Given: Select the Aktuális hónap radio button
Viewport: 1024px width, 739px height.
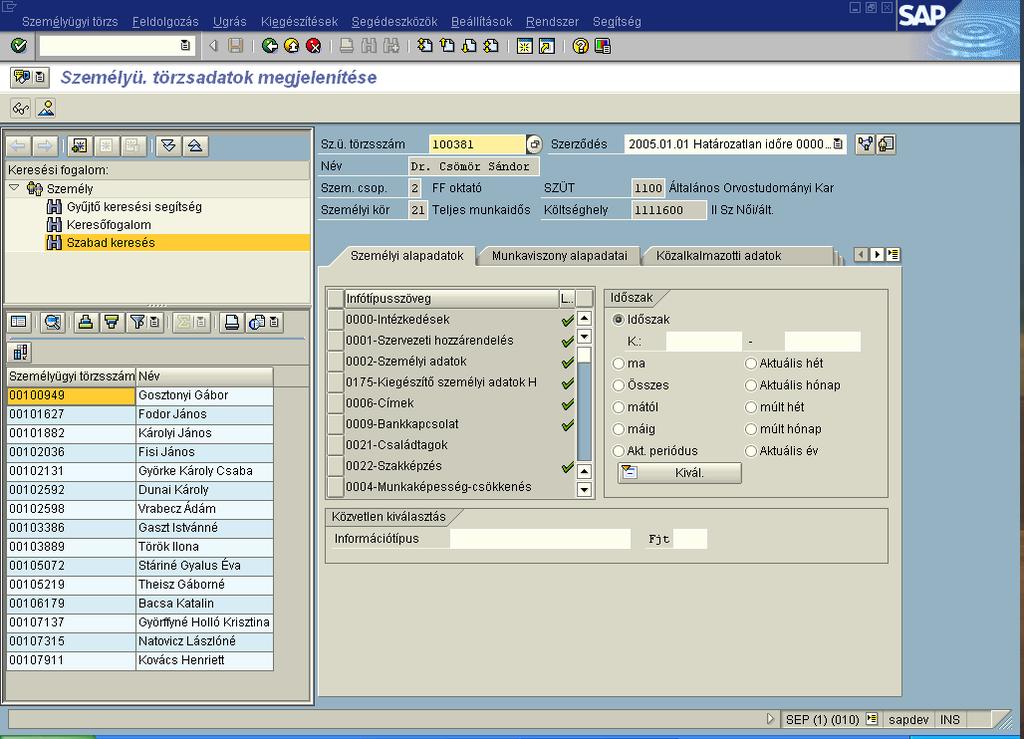Looking at the screenshot, I should 751,385.
